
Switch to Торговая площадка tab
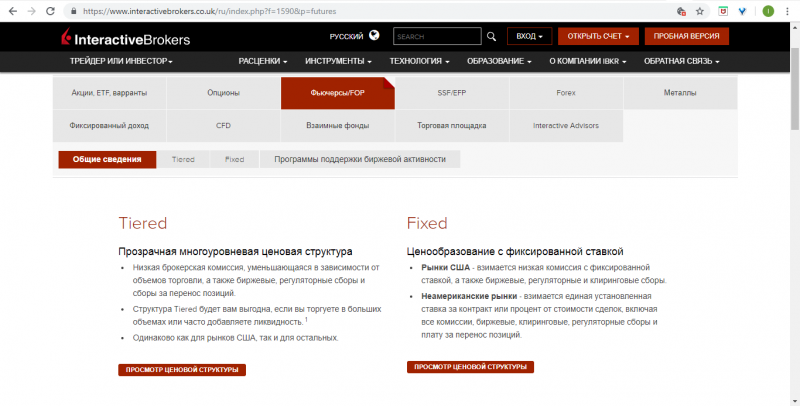(x=452, y=125)
